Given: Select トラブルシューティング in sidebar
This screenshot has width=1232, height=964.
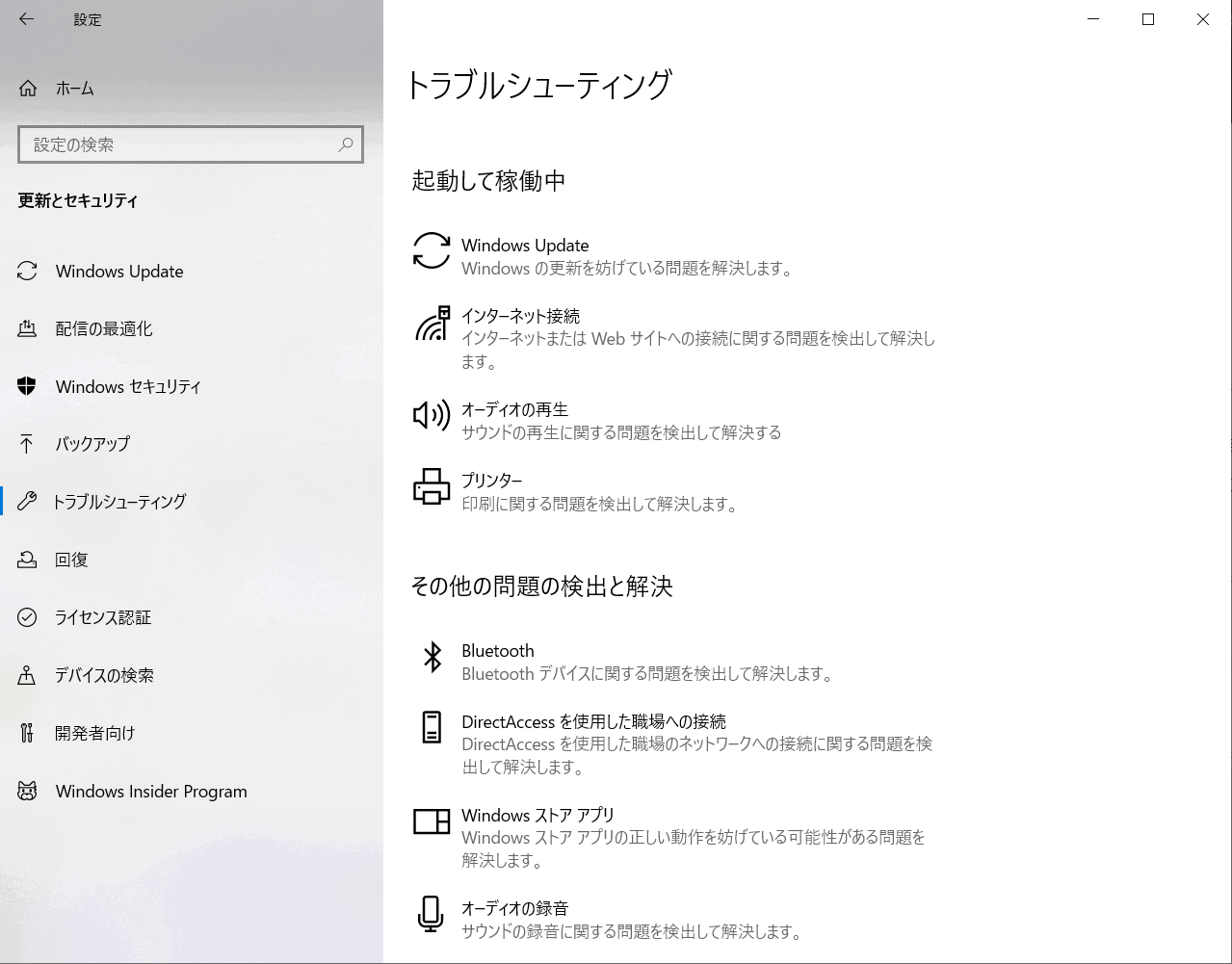Looking at the screenshot, I should pos(192,502).
